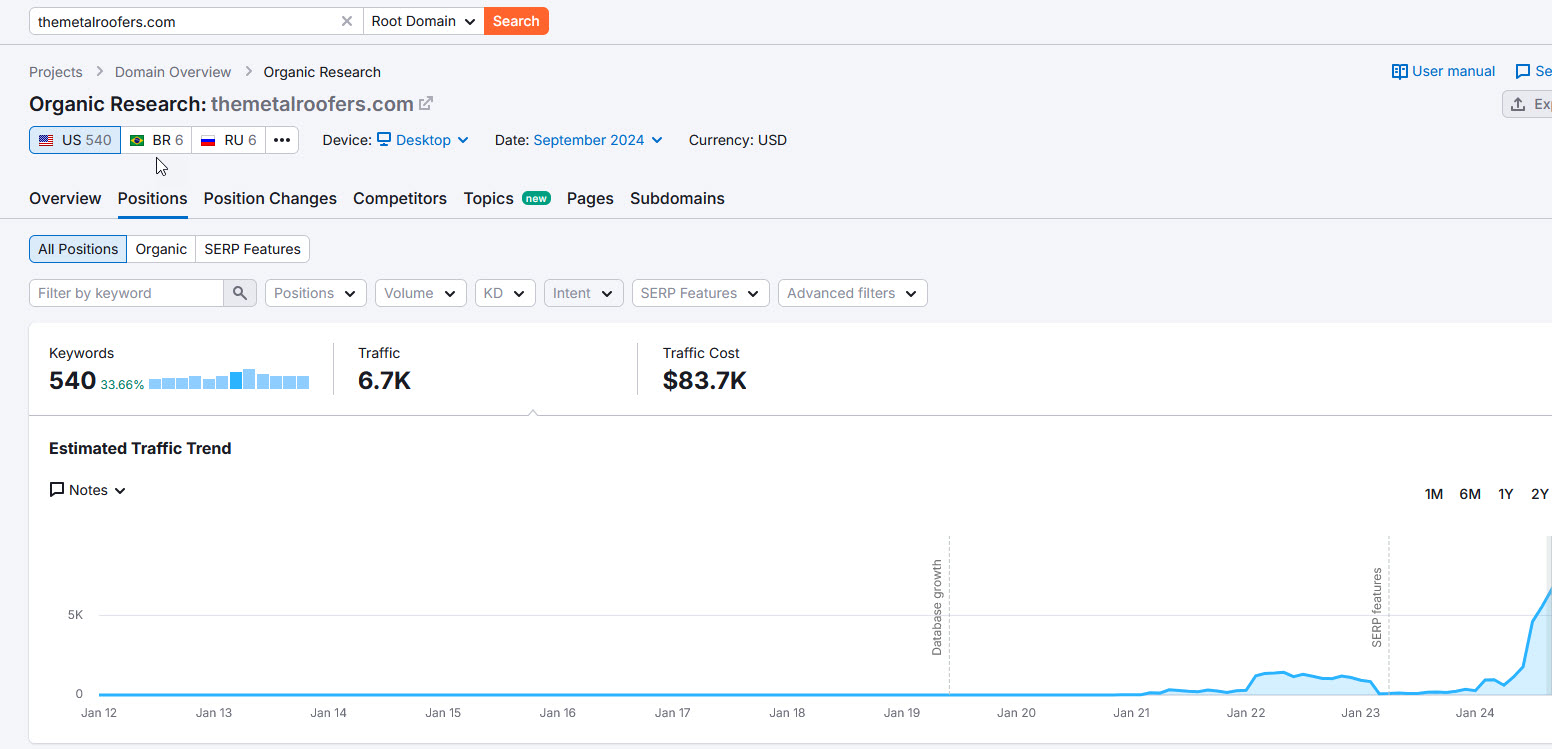
Task: Click the Currency: USD label
Action: point(738,140)
